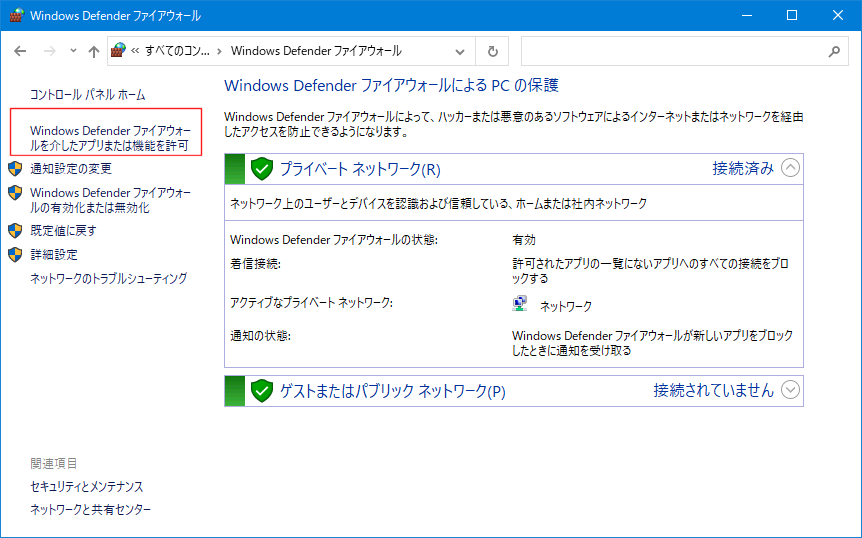Open セキュリティとメンテナンス related link
Image resolution: width=862 pixels, height=538 pixels.
[87, 487]
